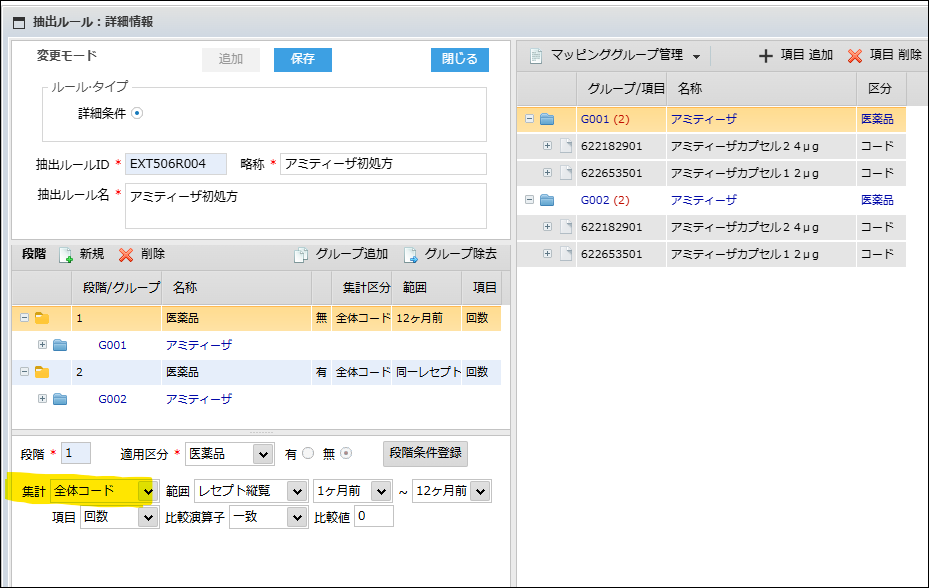
Task: Open the 範囲 dropdown showing レセプト縦覧
Action: click(x=296, y=491)
